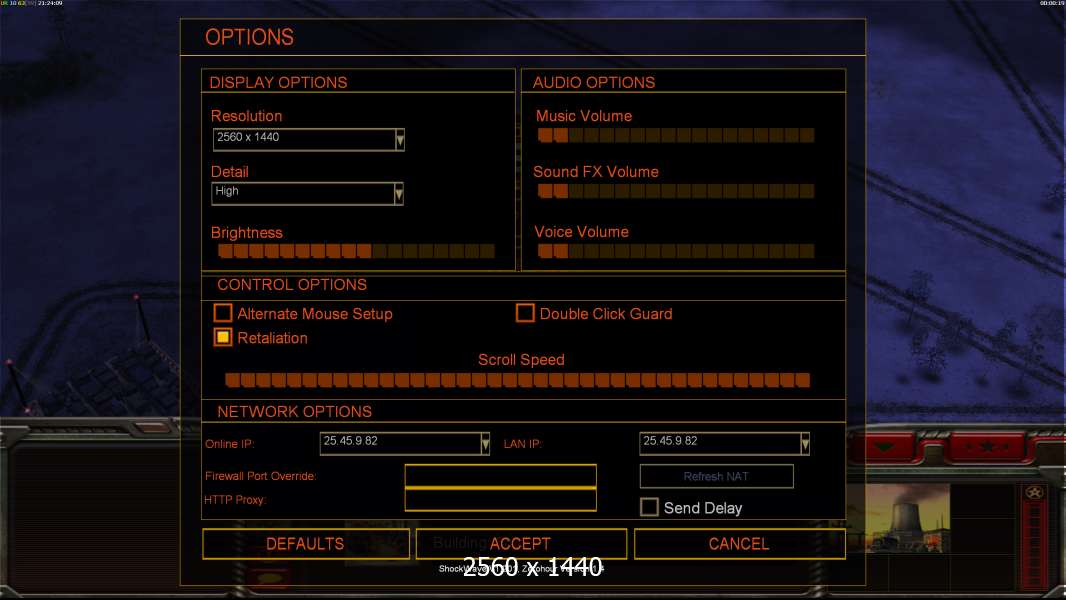Click the "AUDIO OPTIONS" heading
1066x600 pixels.
[x=594, y=82]
